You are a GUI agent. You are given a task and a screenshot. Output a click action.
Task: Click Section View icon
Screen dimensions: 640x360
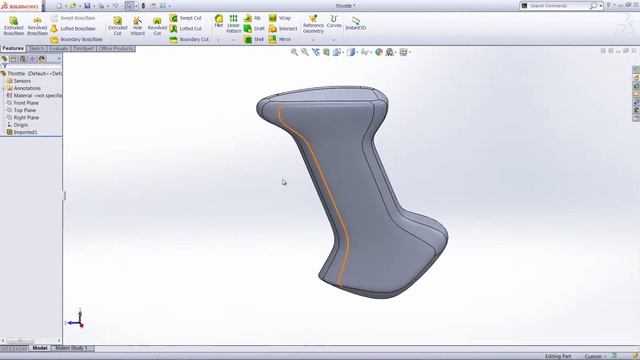point(326,52)
